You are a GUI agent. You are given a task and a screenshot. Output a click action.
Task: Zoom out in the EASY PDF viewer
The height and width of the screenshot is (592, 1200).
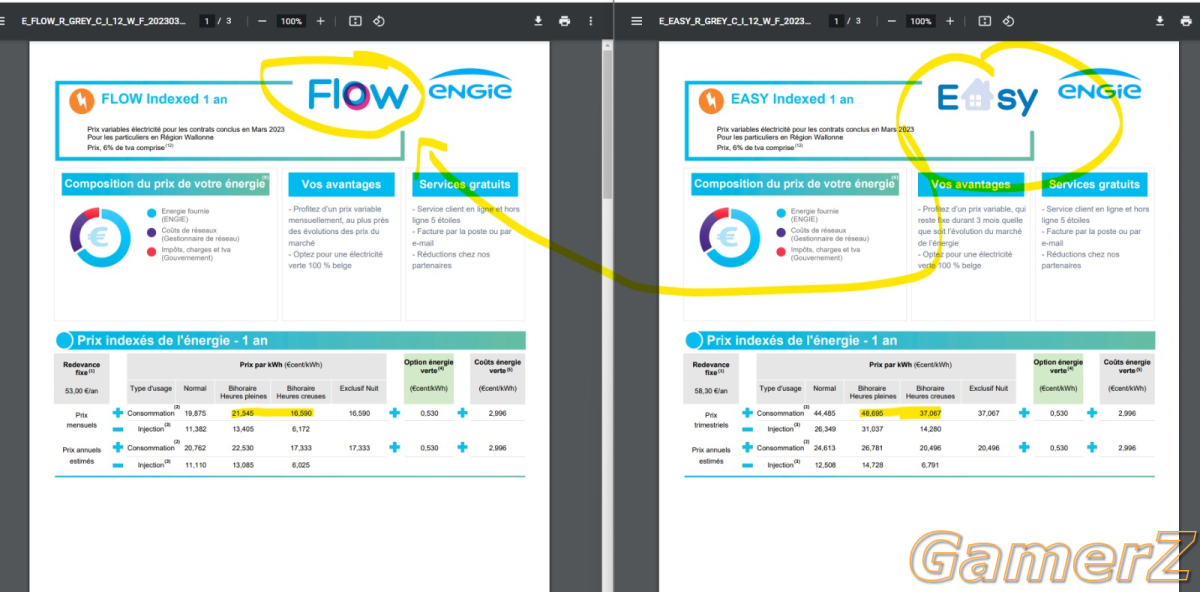[x=892, y=21]
